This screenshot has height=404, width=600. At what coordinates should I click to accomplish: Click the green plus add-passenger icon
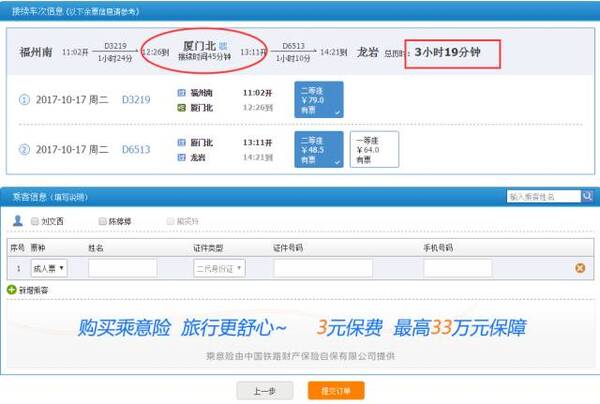tap(13, 289)
